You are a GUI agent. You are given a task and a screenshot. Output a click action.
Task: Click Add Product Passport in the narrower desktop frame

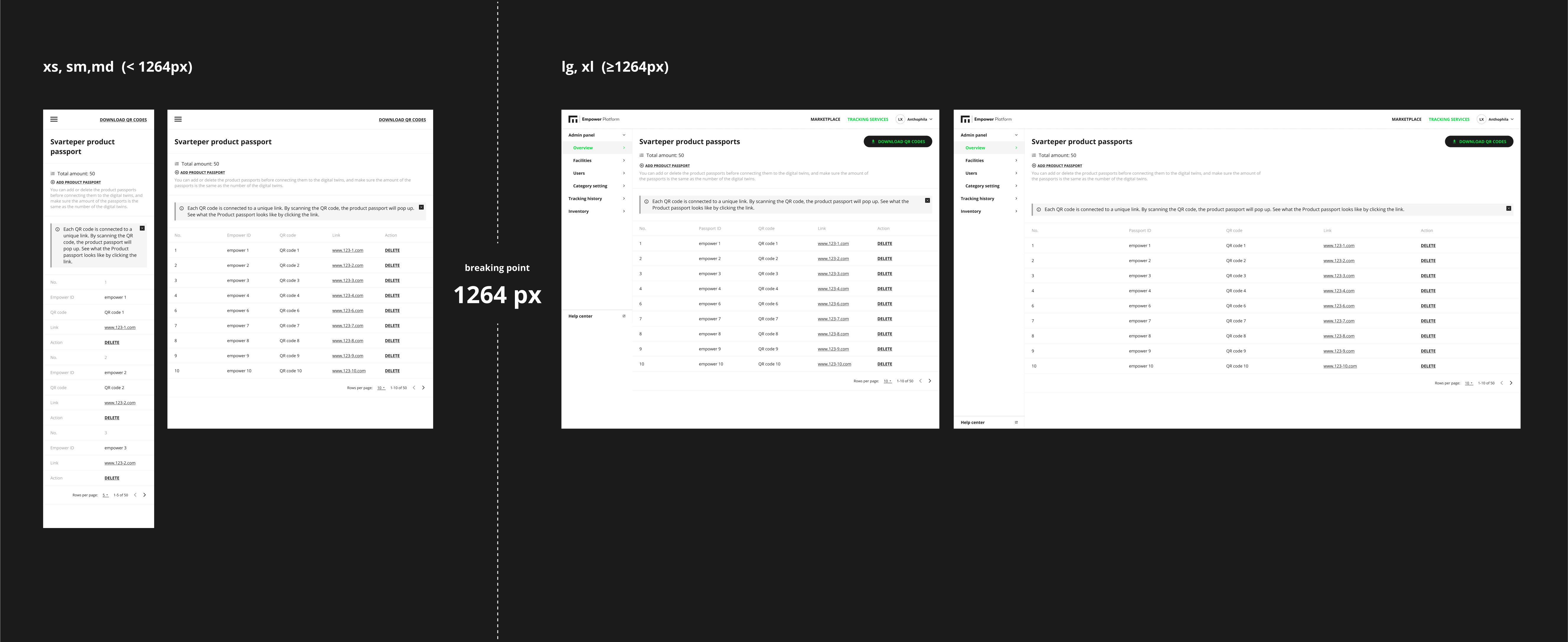(x=665, y=166)
